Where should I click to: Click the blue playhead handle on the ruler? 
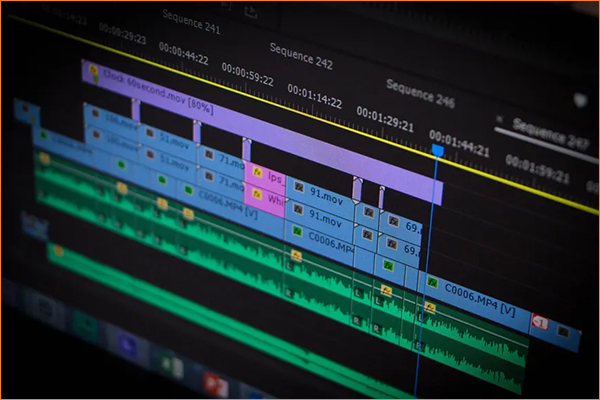tap(438, 150)
